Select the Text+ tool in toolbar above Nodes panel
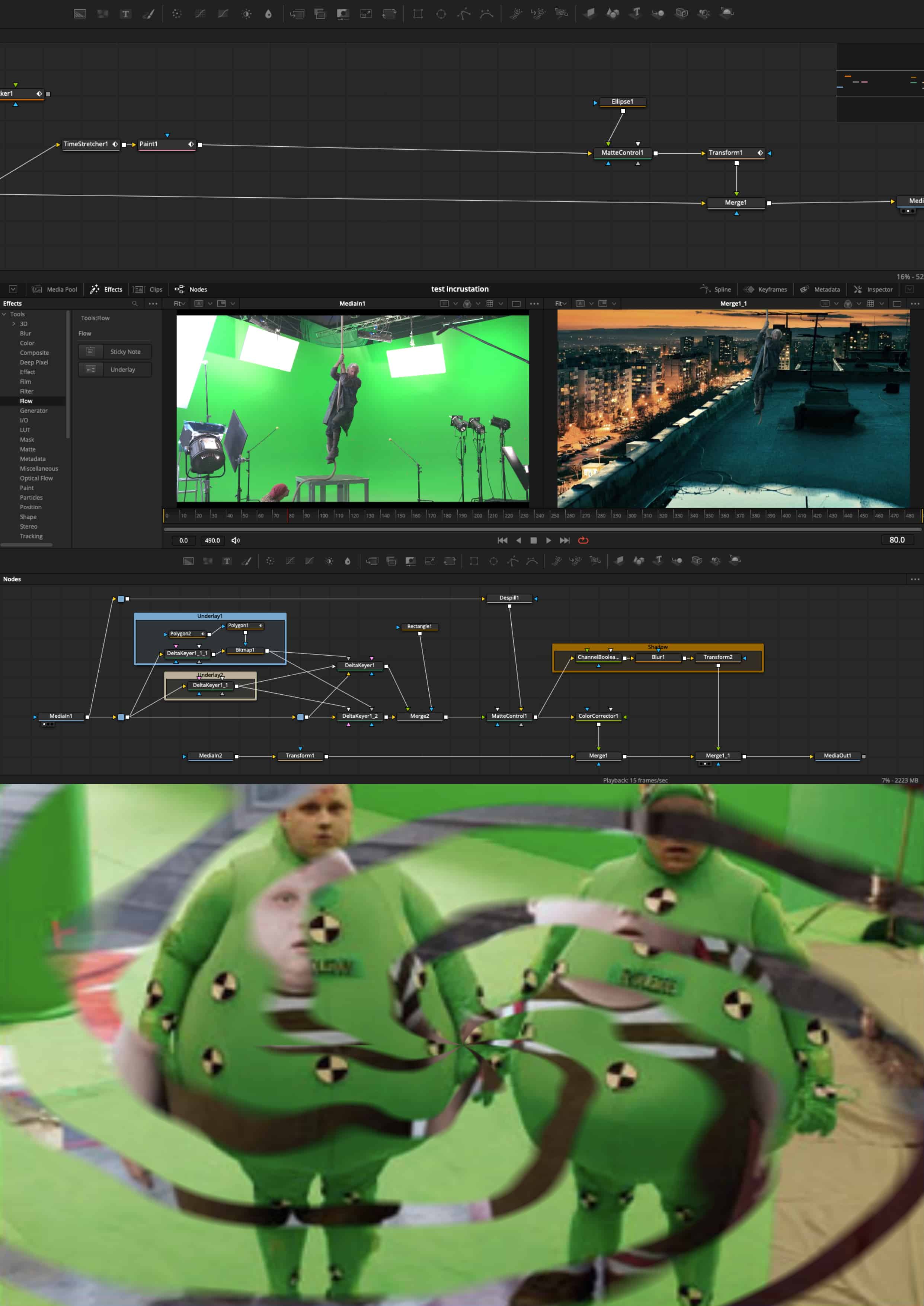This screenshot has width=924, height=1306. click(227, 561)
